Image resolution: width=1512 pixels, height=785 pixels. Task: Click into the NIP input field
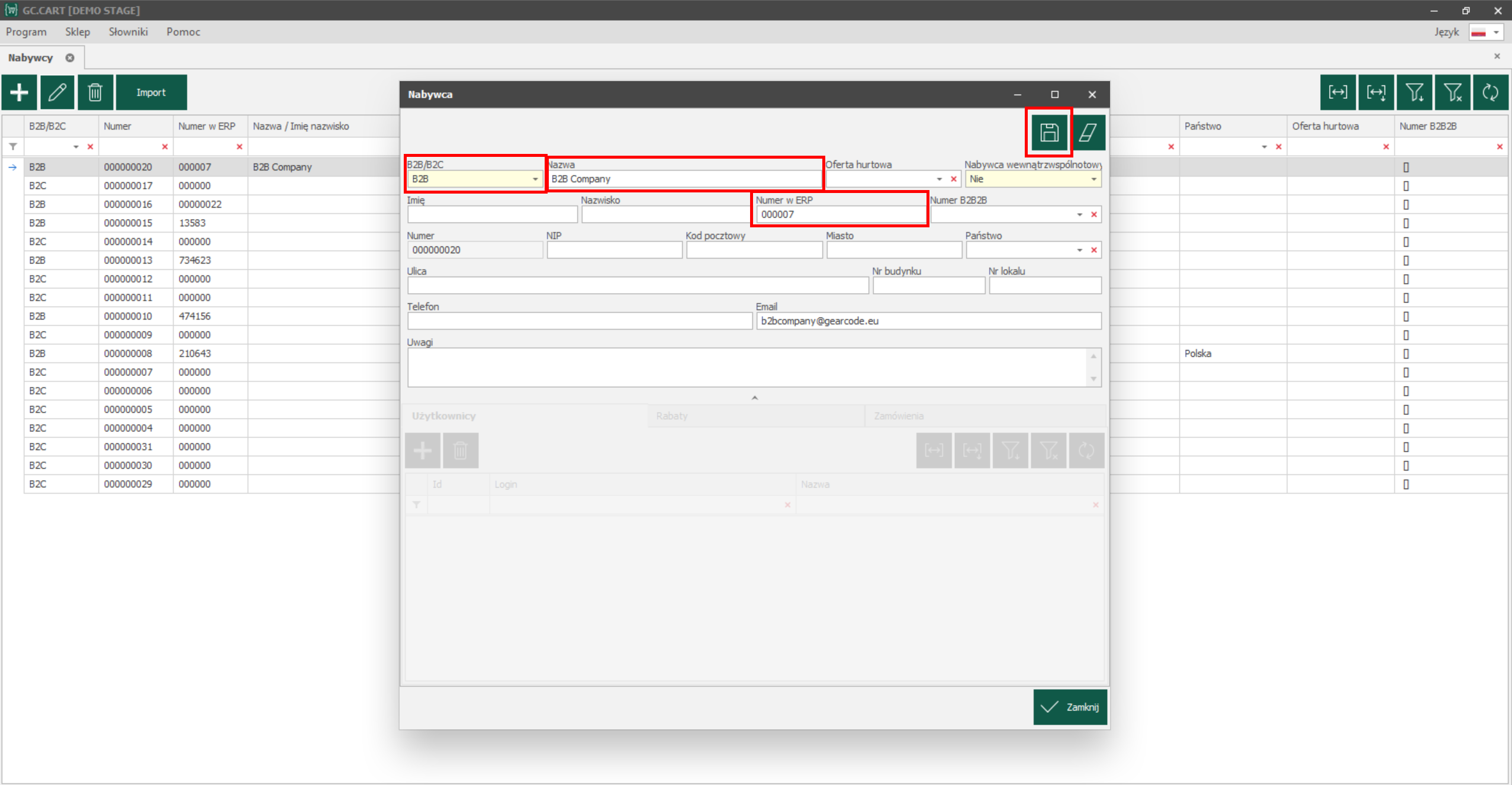pyautogui.click(x=615, y=250)
